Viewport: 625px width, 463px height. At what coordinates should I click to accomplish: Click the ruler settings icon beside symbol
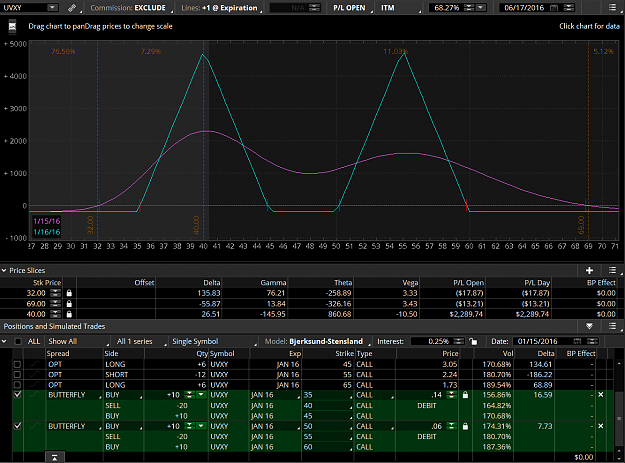(72, 8)
